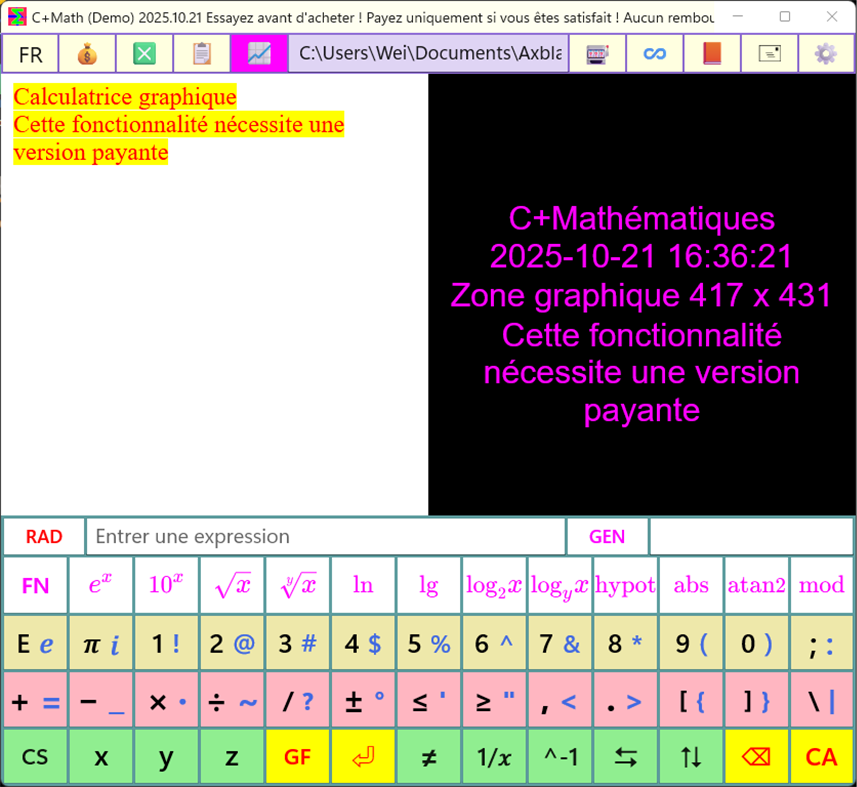
Task: Toggle the FN function keys
Action: coord(34,586)
